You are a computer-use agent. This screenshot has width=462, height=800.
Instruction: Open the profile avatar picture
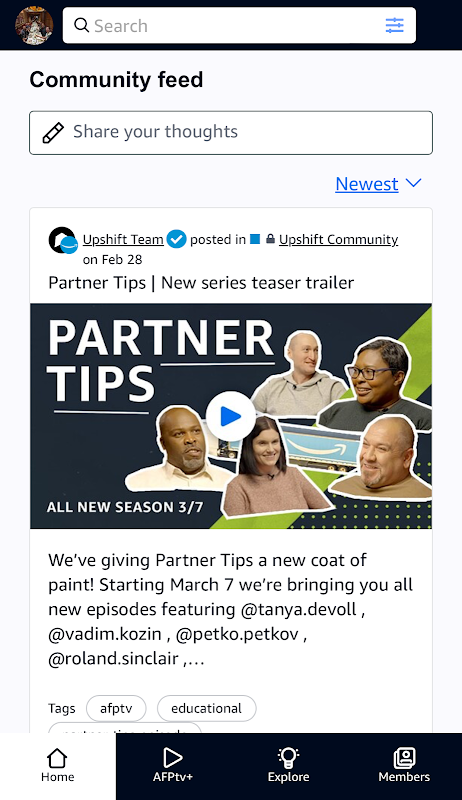point(34,26)
